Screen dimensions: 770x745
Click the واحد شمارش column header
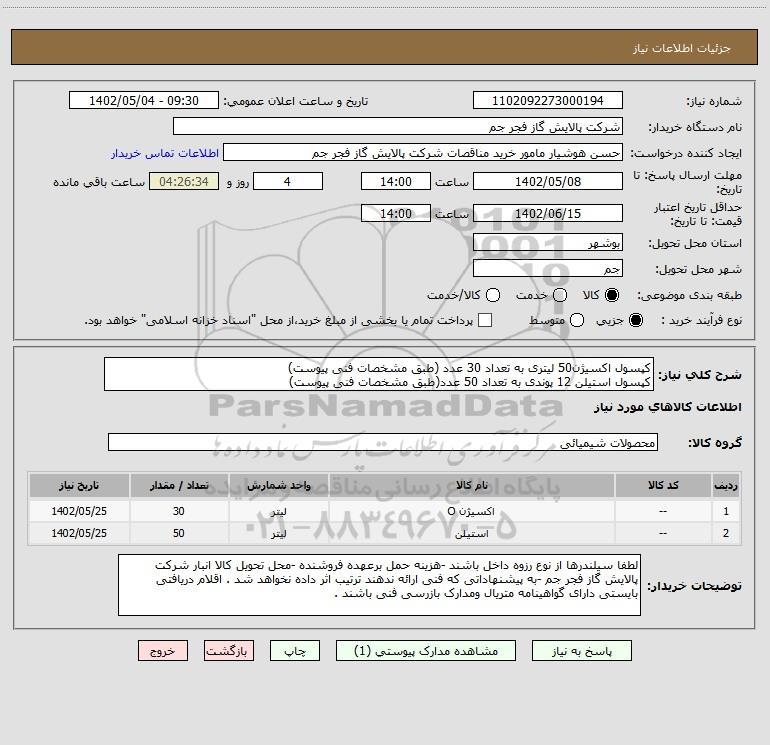click(x=278, y=486)
